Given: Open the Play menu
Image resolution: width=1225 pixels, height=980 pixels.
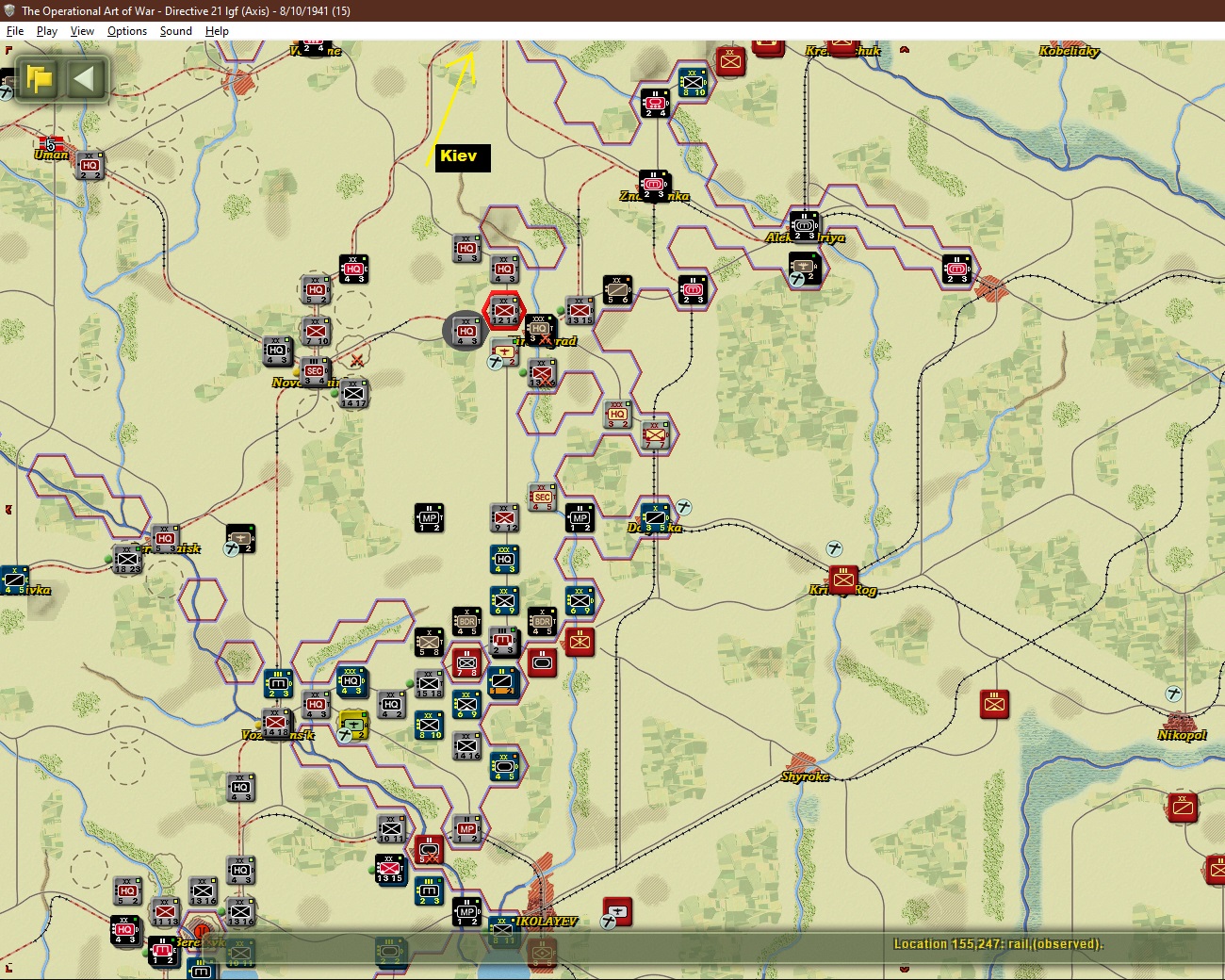Looking at the screenshot, I should (x=46, y=31).
